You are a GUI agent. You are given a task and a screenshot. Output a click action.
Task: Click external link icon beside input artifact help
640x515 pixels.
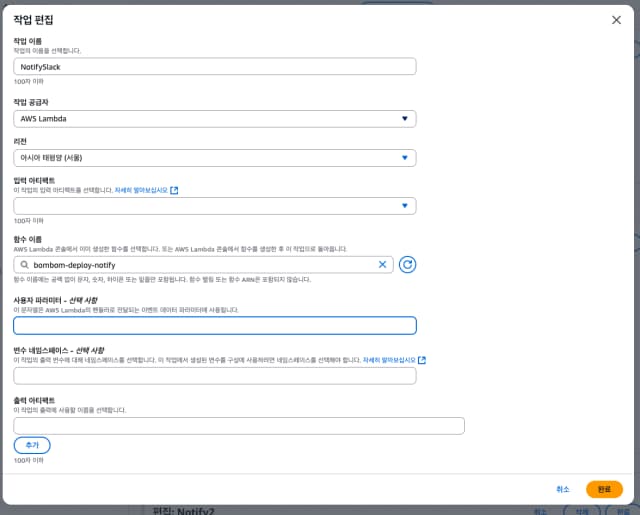[174, 190]
